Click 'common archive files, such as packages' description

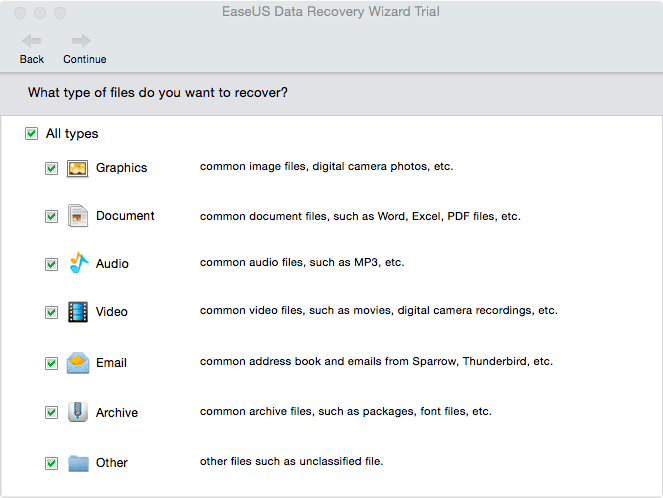(346, 411)
